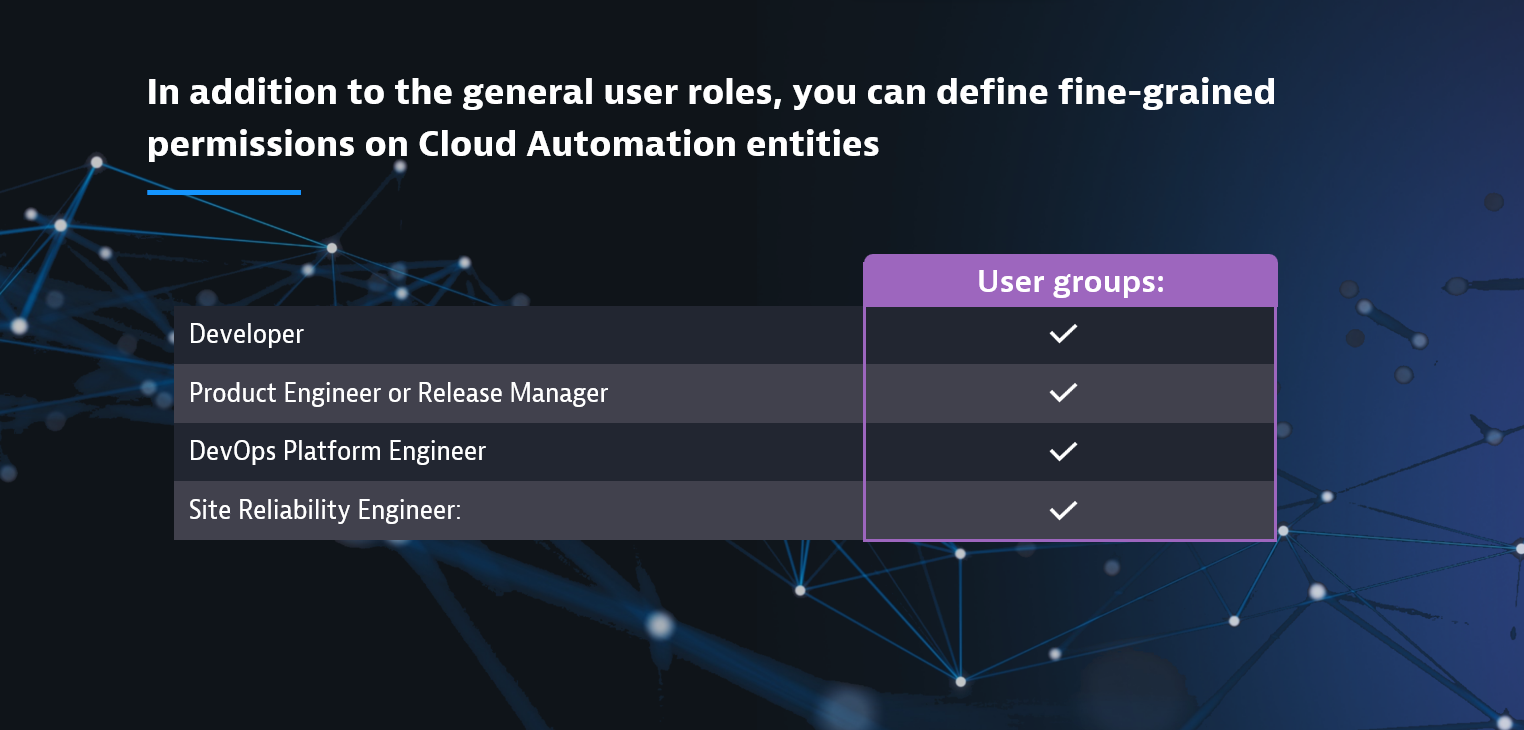Click the checkmark in the DevOps Platform Engineer row

1063,452
